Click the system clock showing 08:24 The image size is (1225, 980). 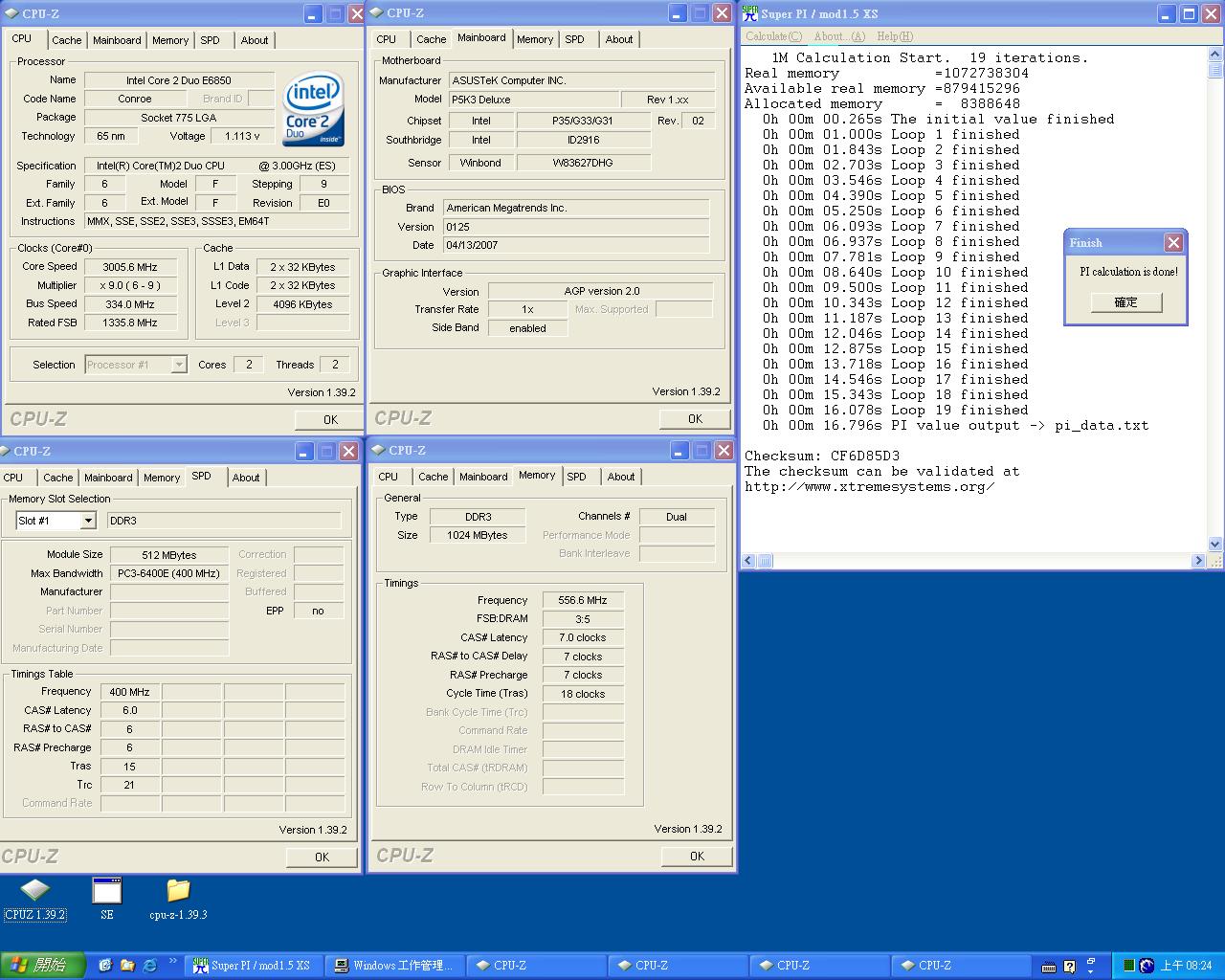point(1187,966)
